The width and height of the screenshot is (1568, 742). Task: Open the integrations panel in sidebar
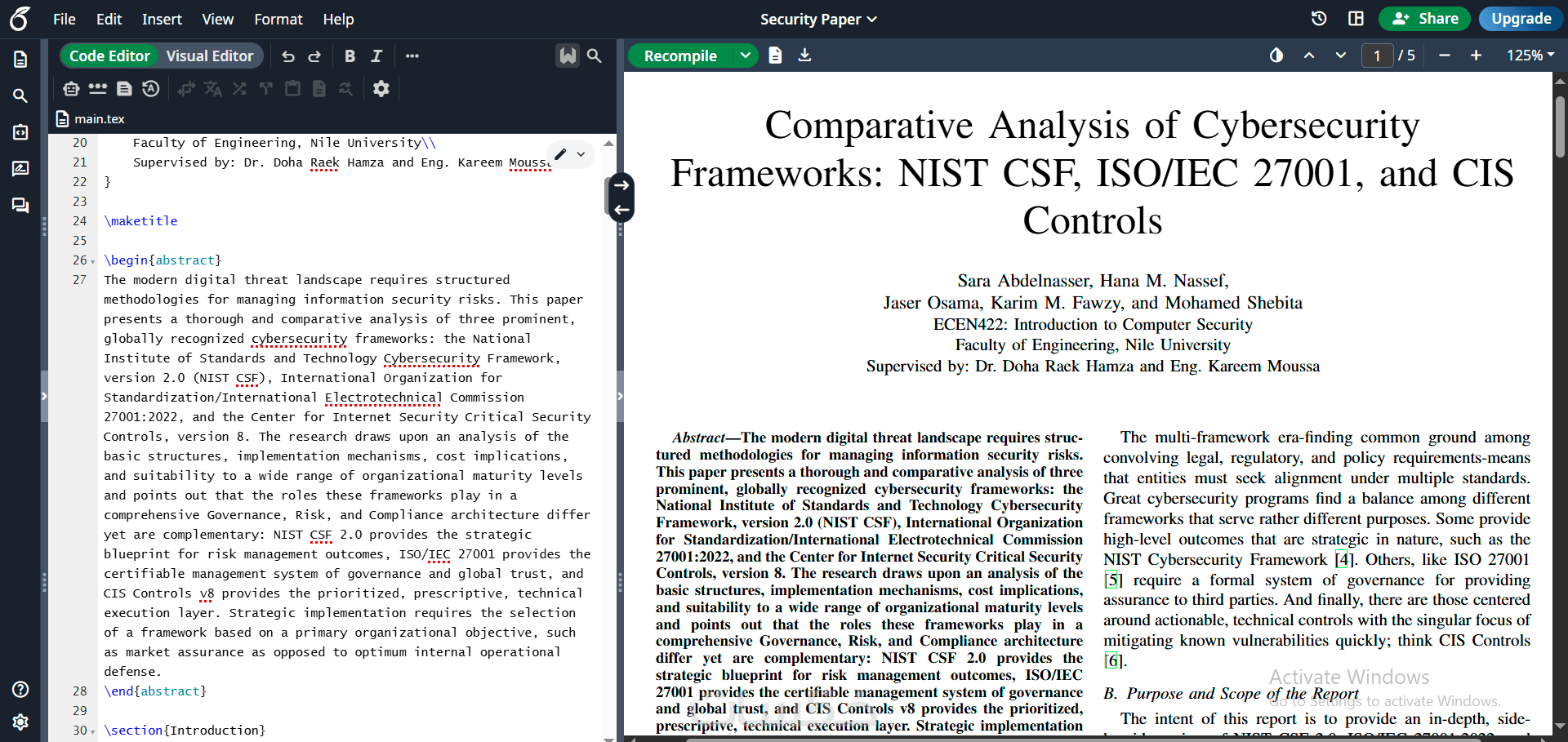[x=20, y=132]
